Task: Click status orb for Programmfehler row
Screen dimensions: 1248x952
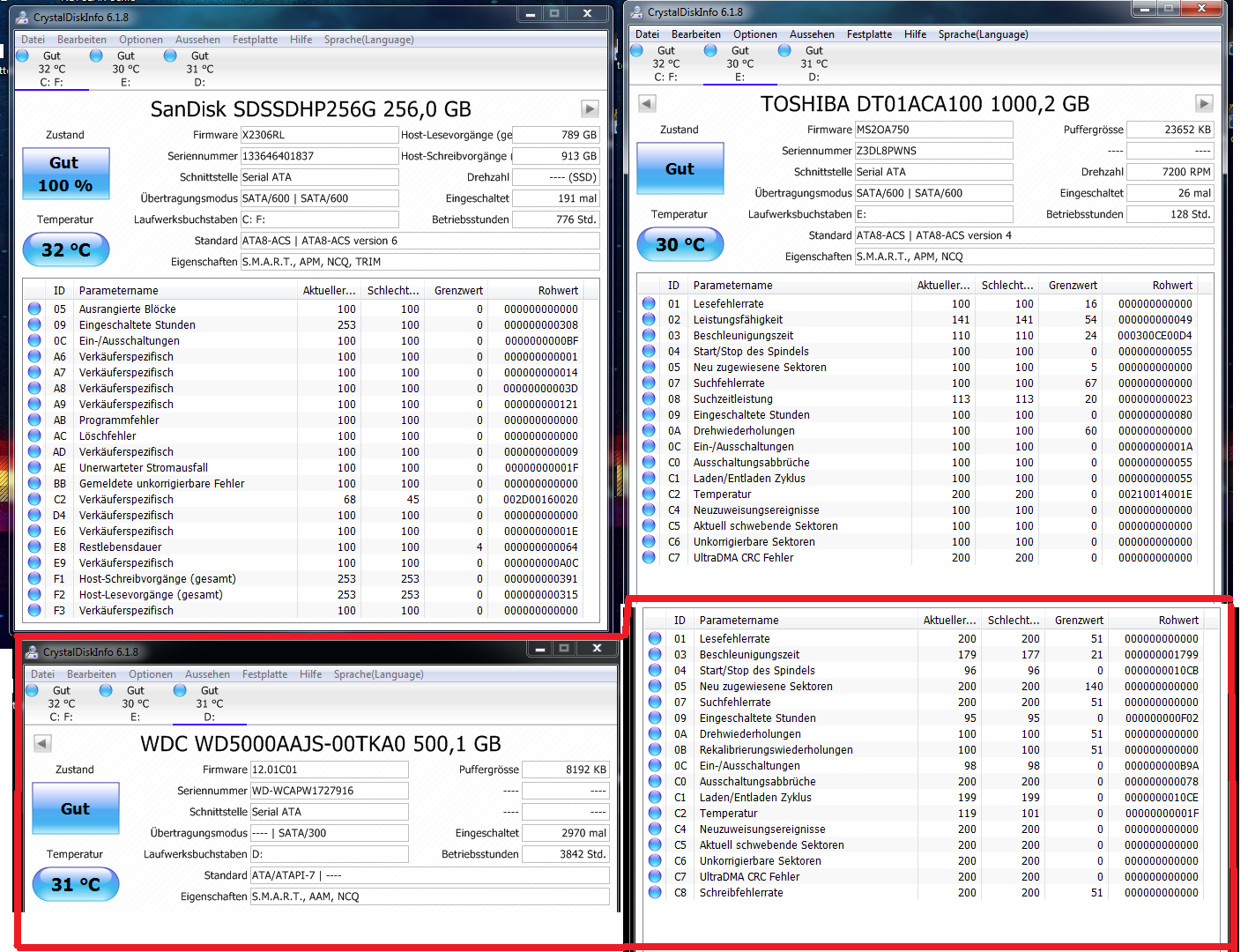Action: click(34, 420)
